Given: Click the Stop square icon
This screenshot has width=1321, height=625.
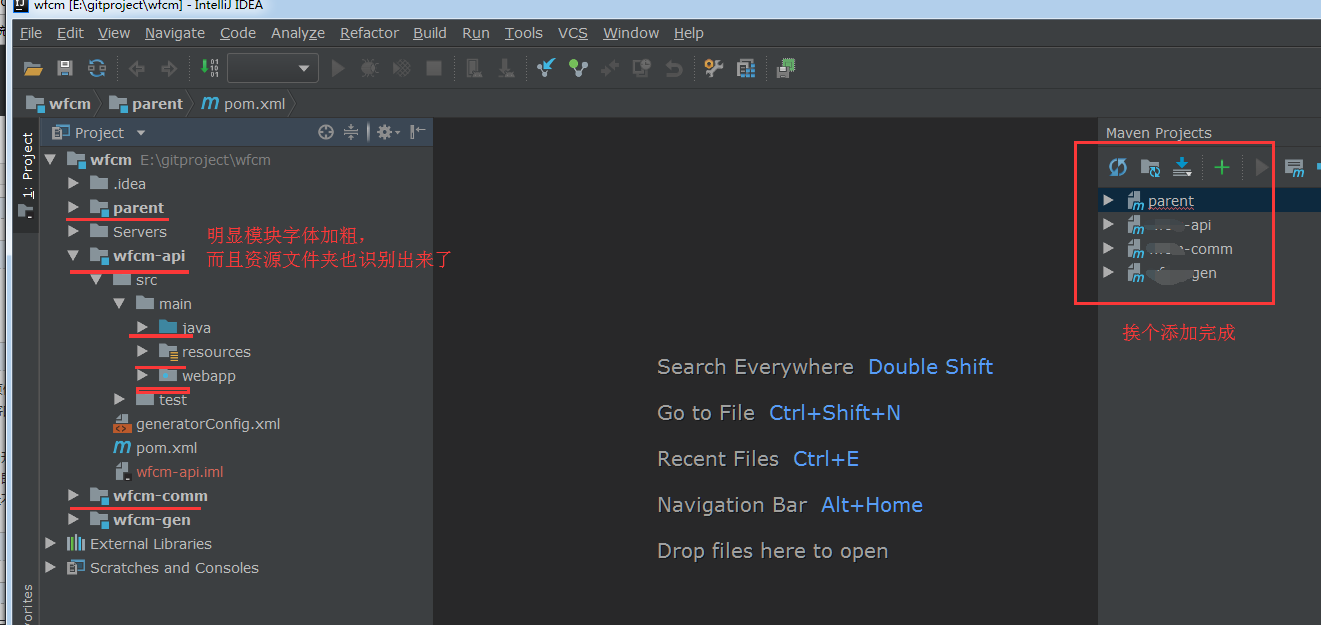Looking at the screenshot, I should [x=434, y=69].
